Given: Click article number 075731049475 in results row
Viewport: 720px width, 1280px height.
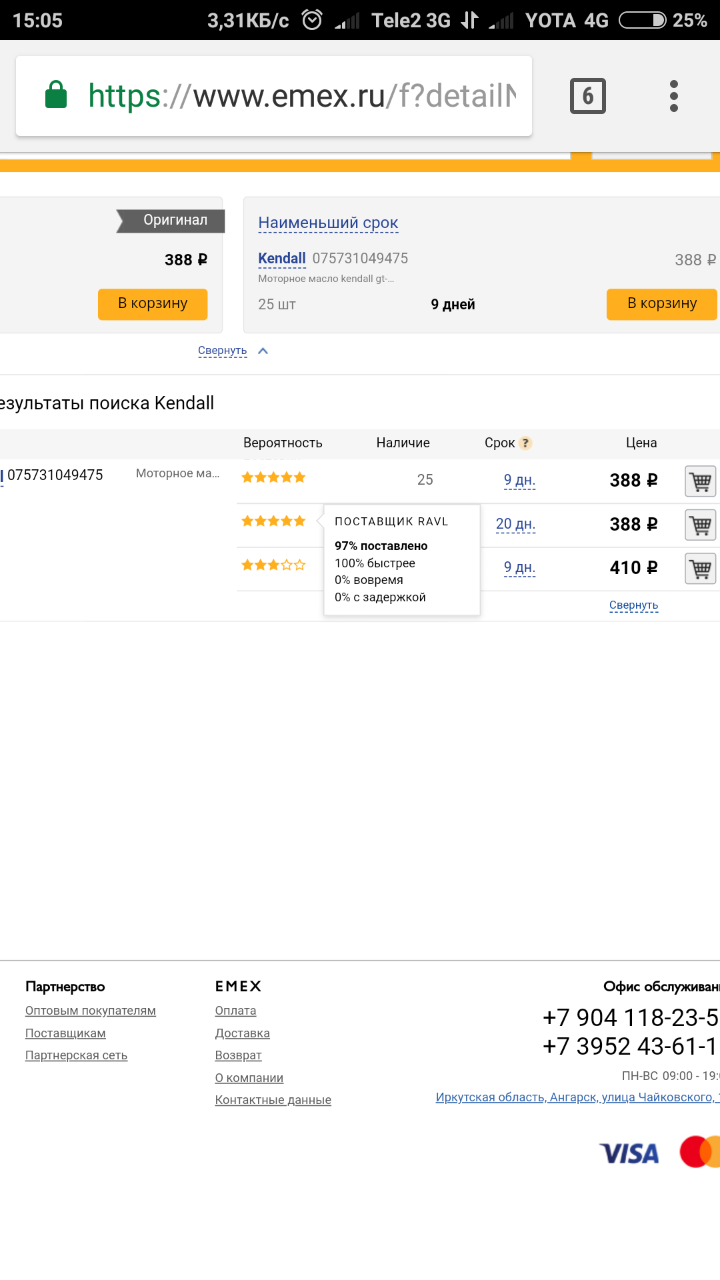Looking at the screenshot, I should coord(55,475).
